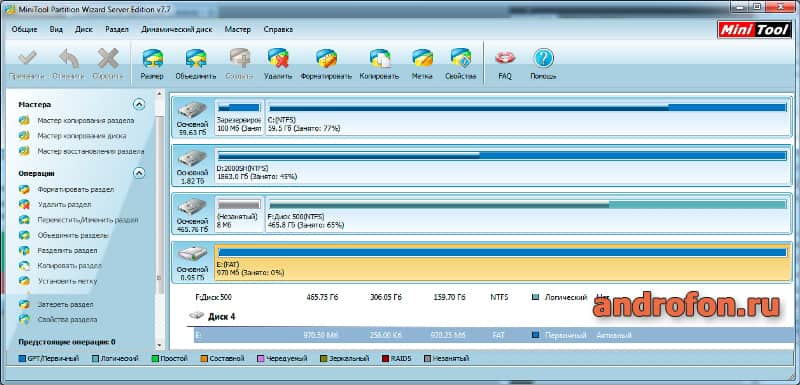Click the Незанятый legend swatch
Image resolution: width=800 pixels, height=385 pixels.
428,358
